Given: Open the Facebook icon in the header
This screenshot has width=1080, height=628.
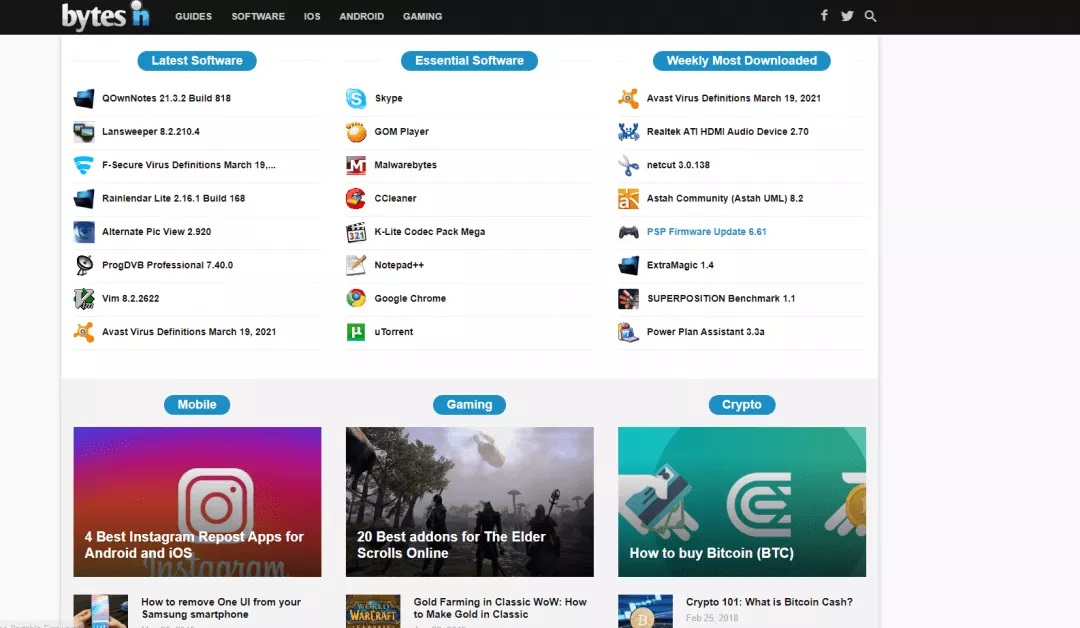Looking at the screenshot, I should tap(824, 15).
